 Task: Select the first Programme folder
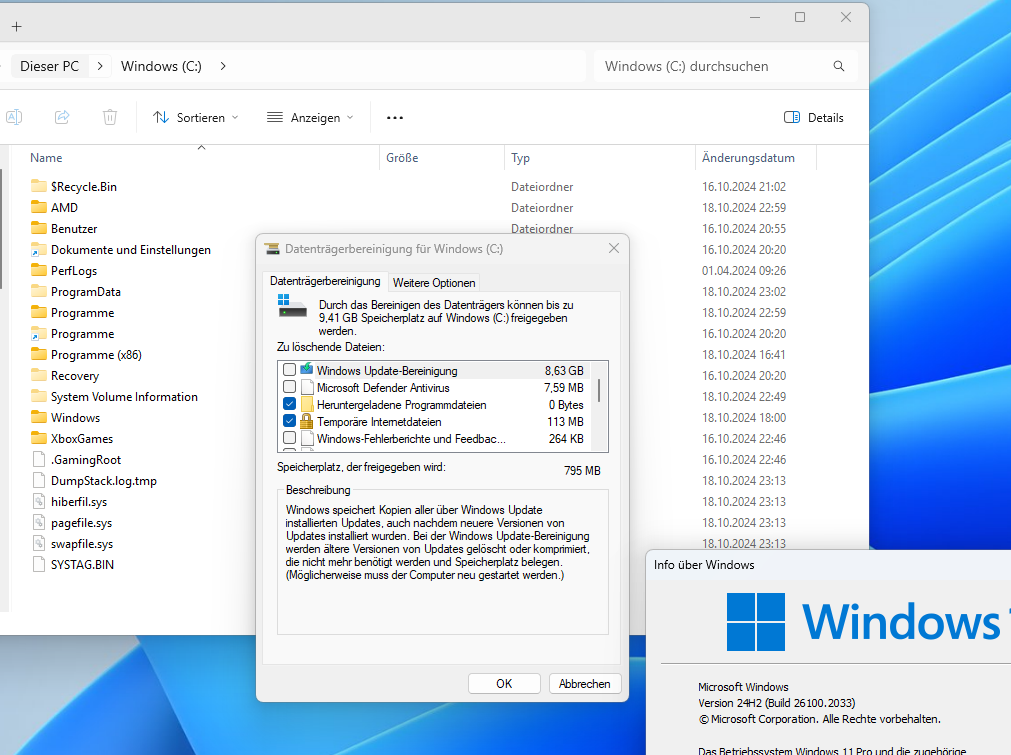pyautogui.click(x=83, y=313)
